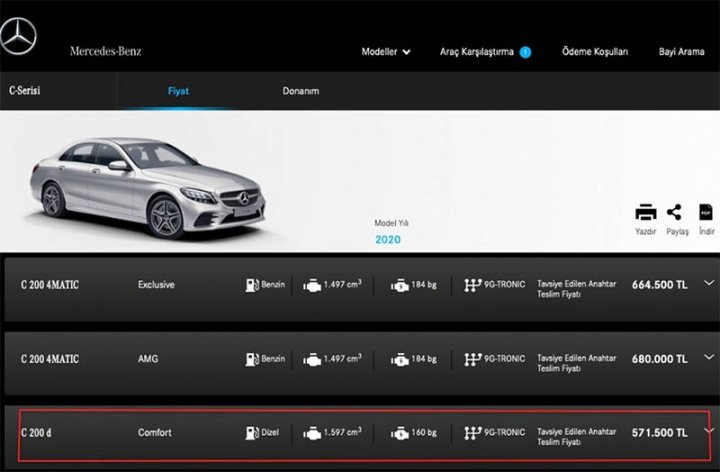Click the C 200 d model name

(36, 433)
